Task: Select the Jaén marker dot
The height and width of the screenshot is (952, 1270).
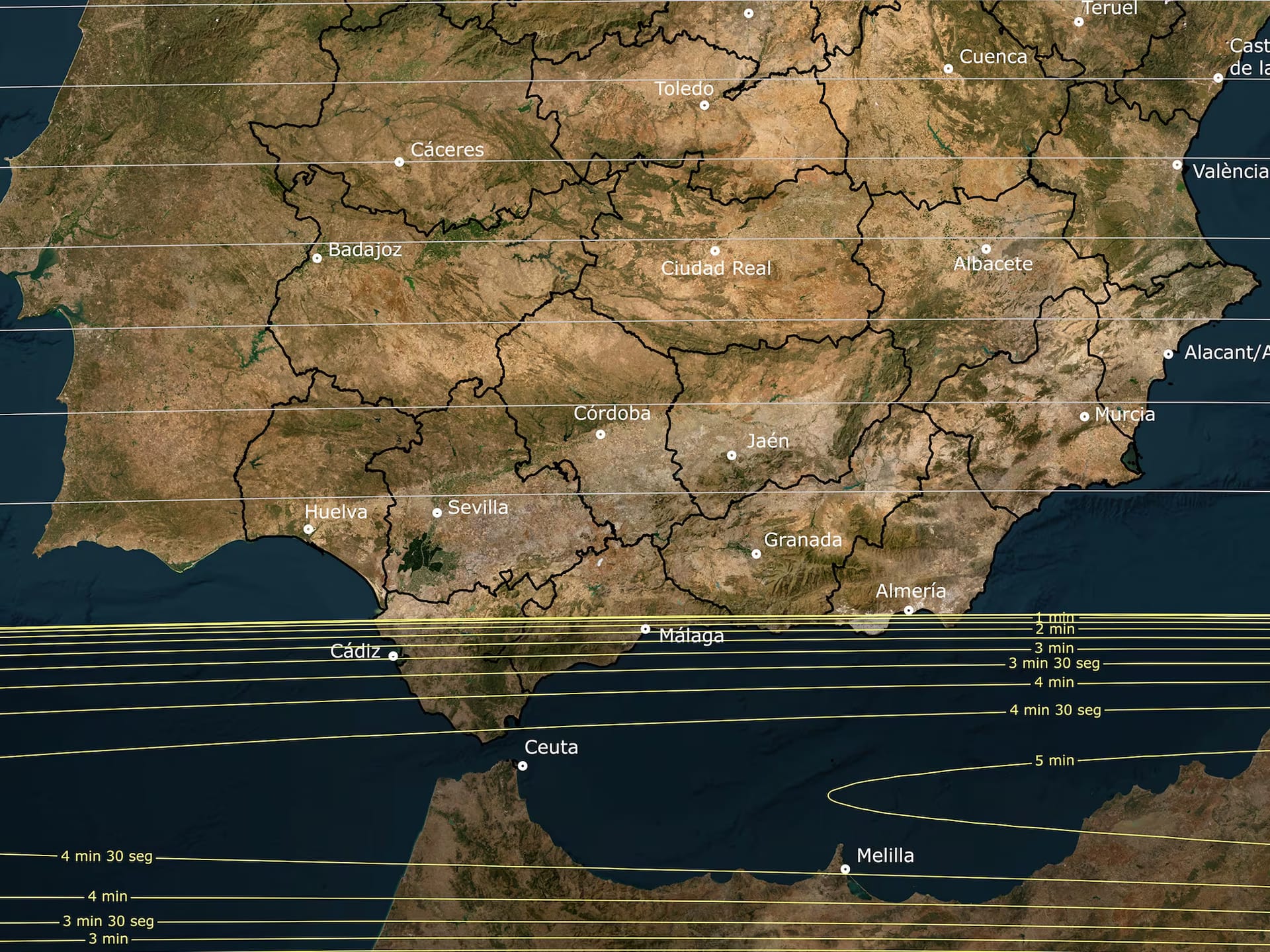Action: pyautogui.click(x=732, y=456)
